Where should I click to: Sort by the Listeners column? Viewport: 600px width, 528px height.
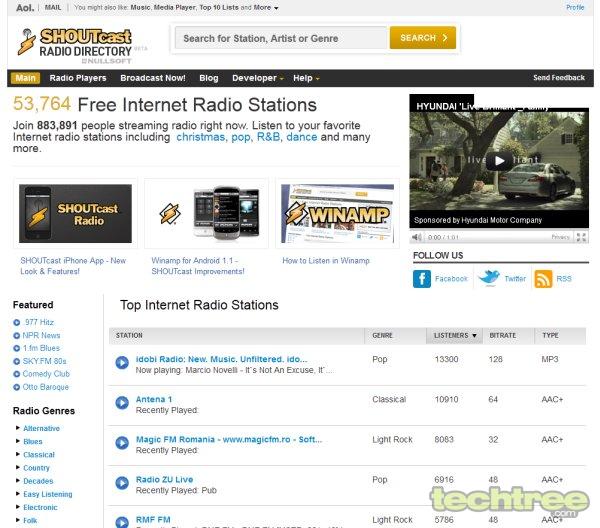click(455, 336)
